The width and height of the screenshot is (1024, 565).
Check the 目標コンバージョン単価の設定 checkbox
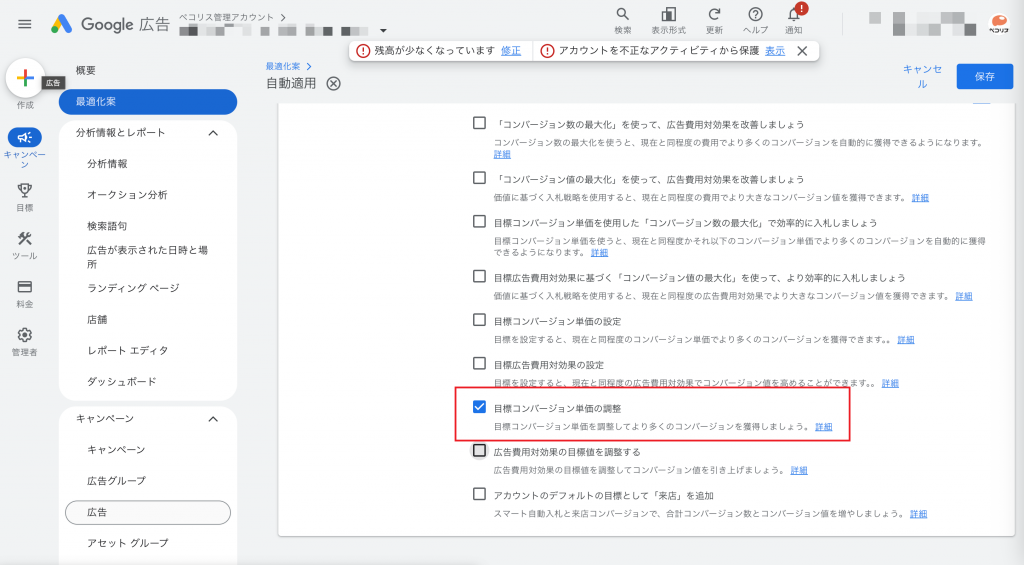tap(479, 321)
